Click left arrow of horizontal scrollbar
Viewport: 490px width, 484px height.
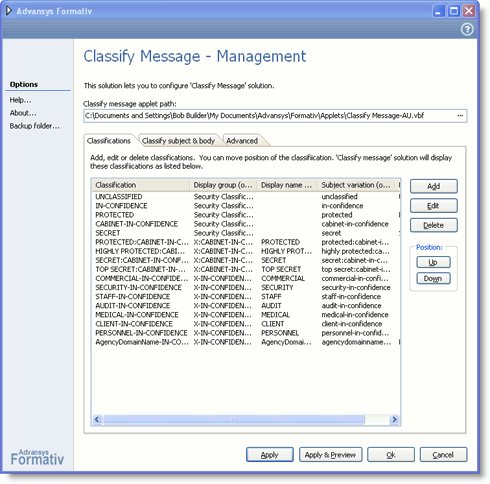(x=97, y=419)
